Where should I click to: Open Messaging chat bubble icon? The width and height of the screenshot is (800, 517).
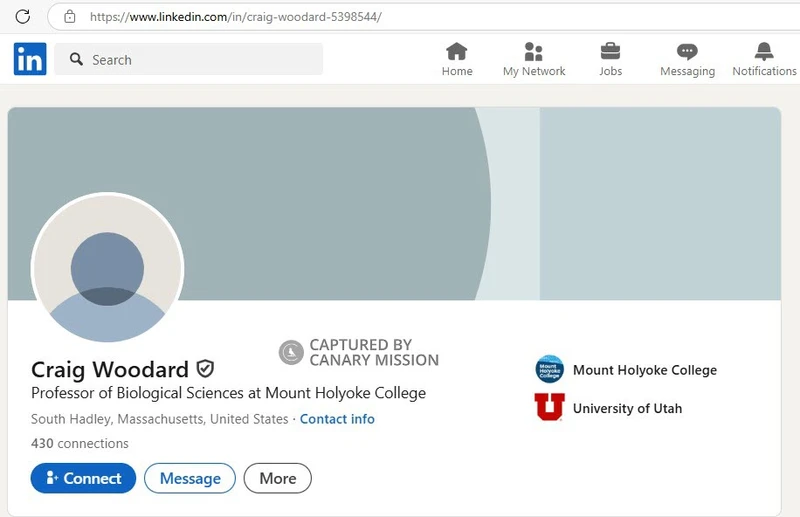687,51
